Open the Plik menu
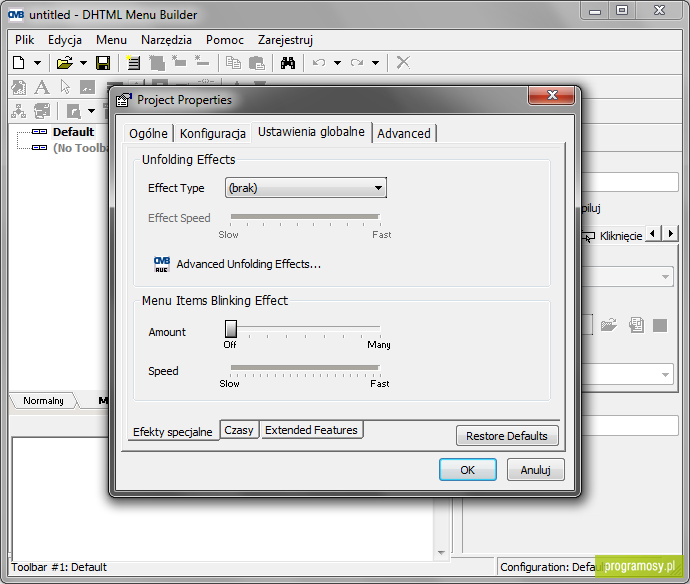The width and height of the screenshot is (690, 584). click(x=24, y=40)
